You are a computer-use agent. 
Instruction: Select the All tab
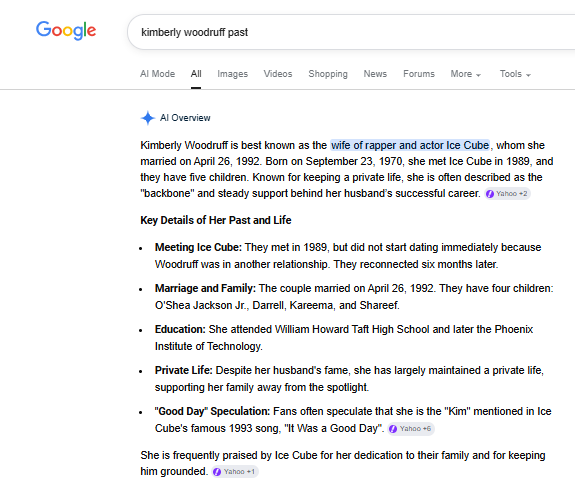pyautogui.click(x=196, y=74)
